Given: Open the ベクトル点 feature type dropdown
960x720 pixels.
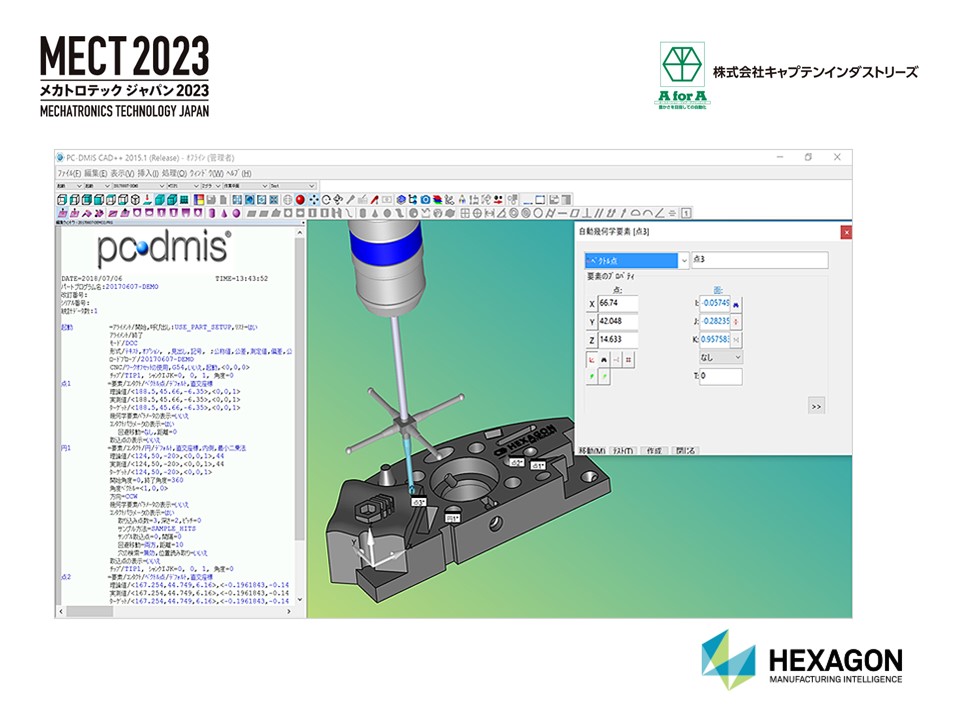Looking at the screenshot, I should click(685, 261).
